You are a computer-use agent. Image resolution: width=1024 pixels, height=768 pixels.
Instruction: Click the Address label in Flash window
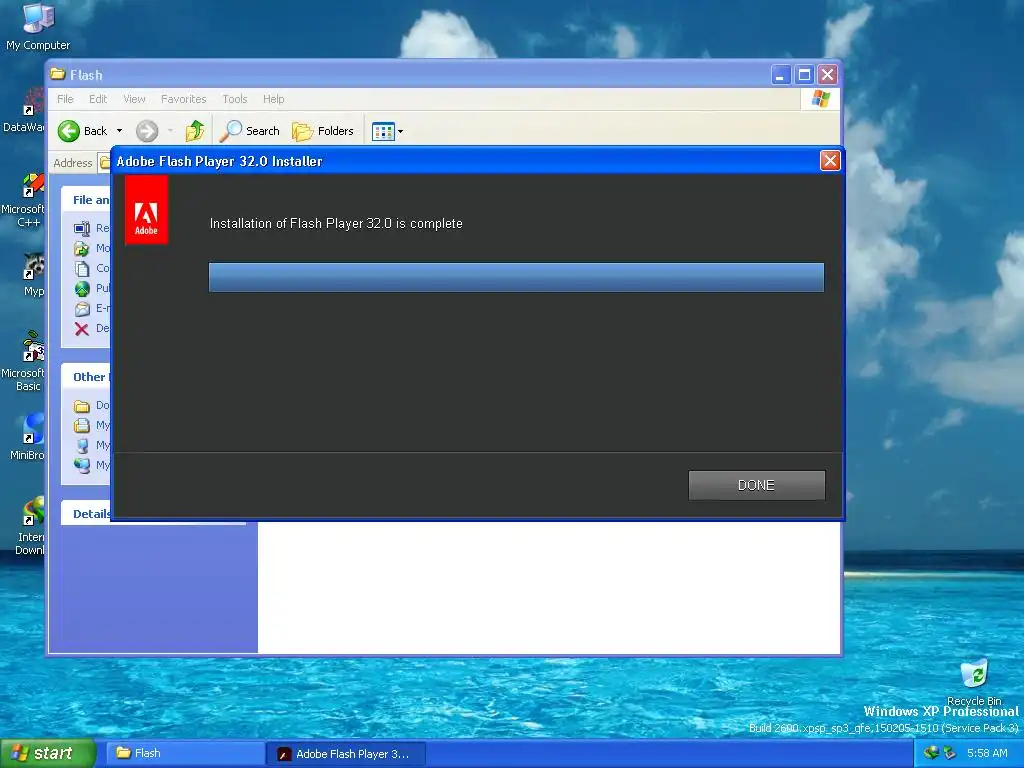click(x=72, y=163)
